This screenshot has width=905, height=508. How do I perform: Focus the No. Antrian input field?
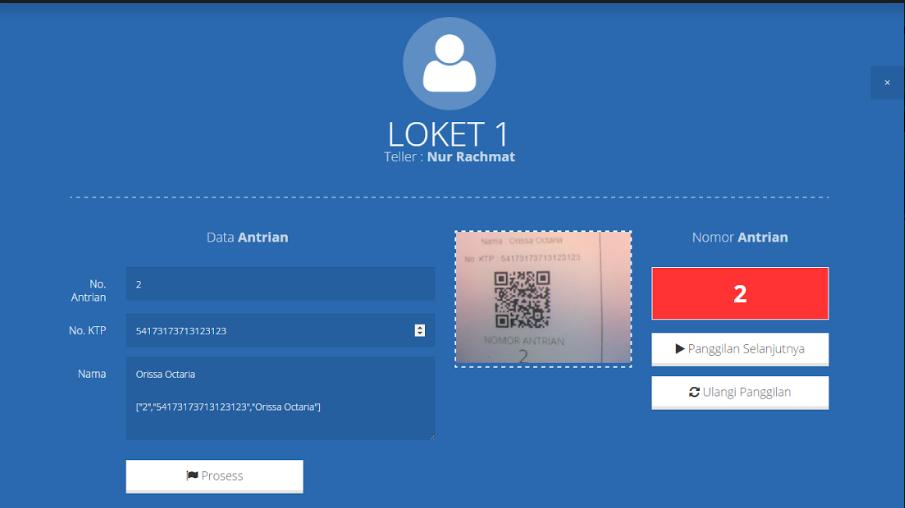click(x=281, y=283)
